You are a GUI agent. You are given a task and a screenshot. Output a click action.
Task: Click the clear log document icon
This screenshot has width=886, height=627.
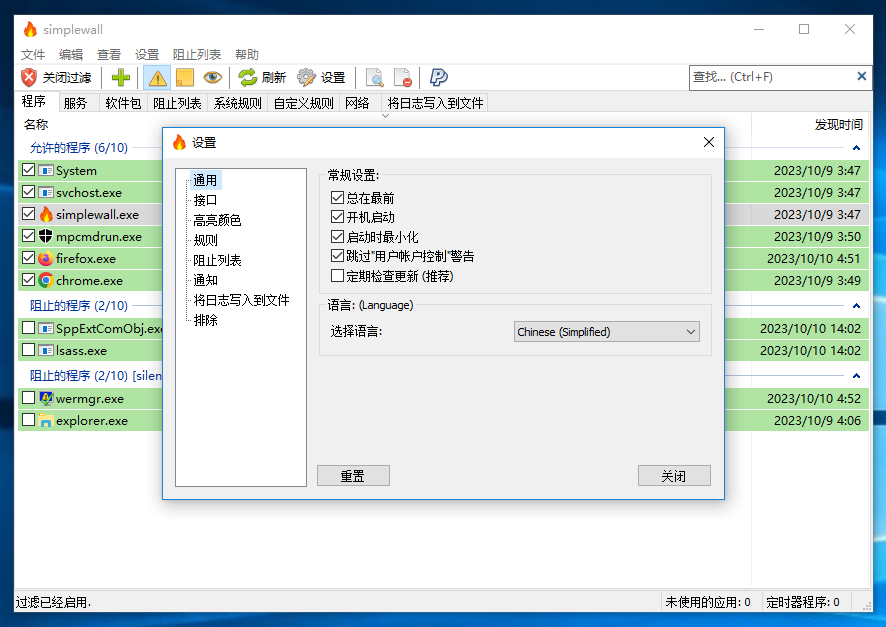pos(402,77)
